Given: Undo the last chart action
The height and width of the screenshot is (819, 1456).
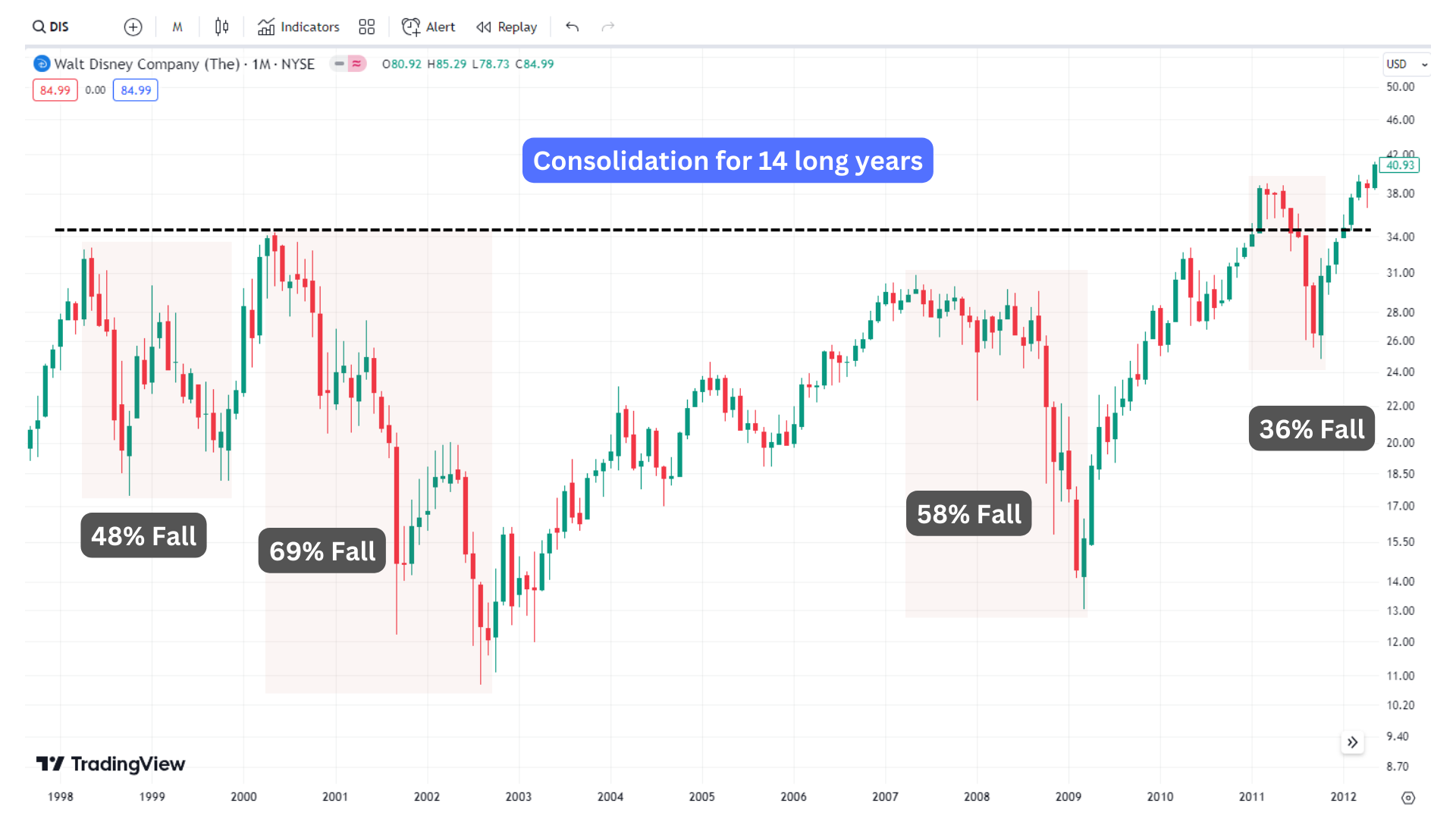Looking at the screenshot, I should [571, 27].
